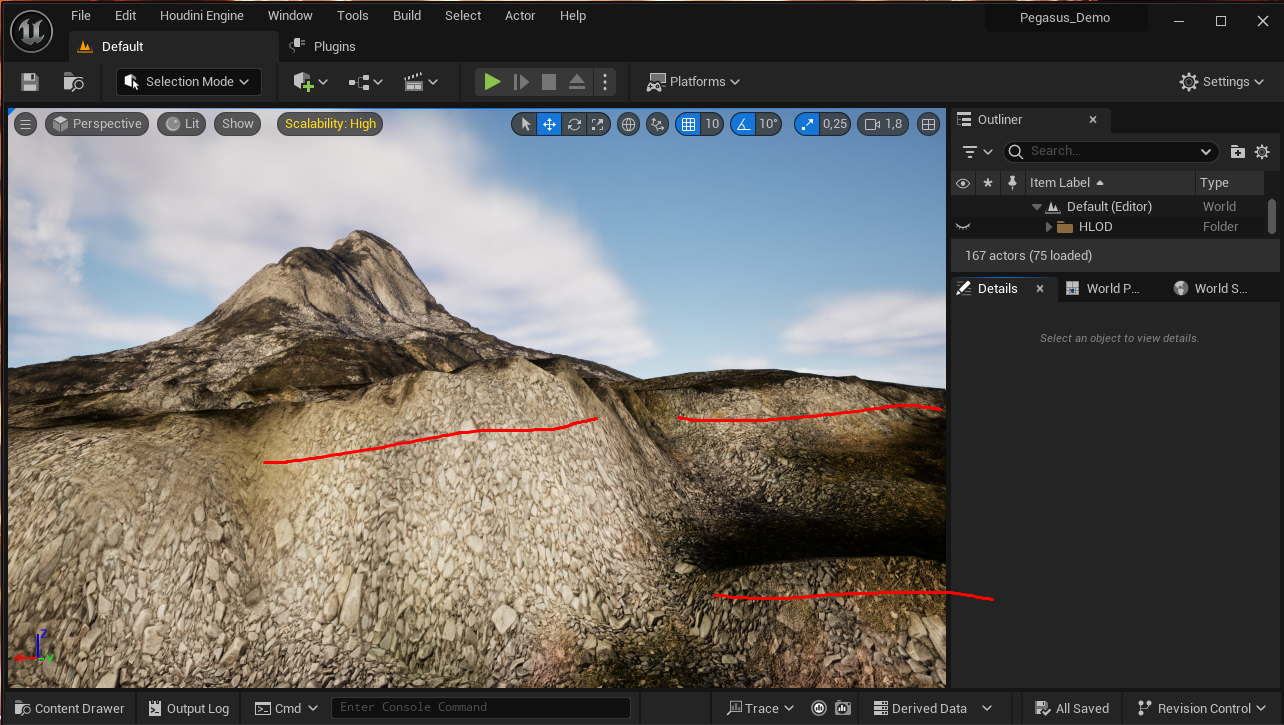Viewport: 1284px width, 725px height.
Task: Save the current level with the floppy disk icon
Action: pyautogui.click(x=30, y=82)
